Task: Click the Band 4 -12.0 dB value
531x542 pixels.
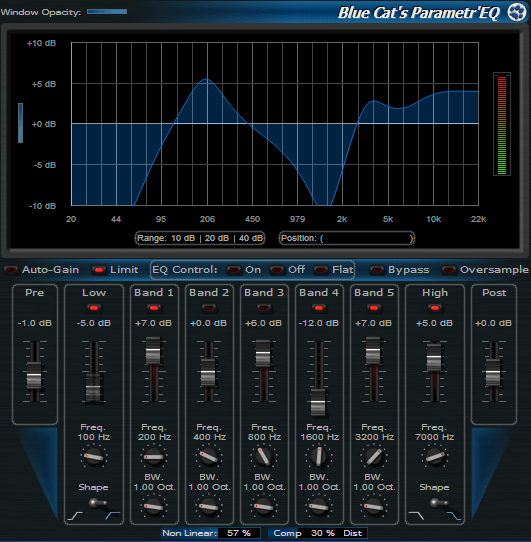Action: [318, 323]
